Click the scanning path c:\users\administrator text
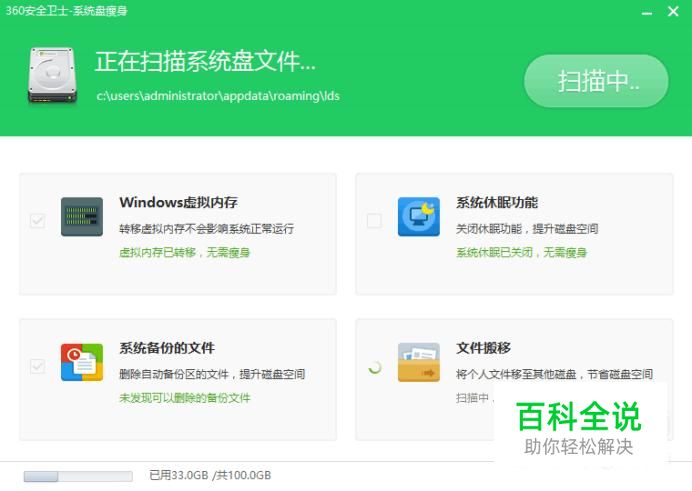 point(218,96)
